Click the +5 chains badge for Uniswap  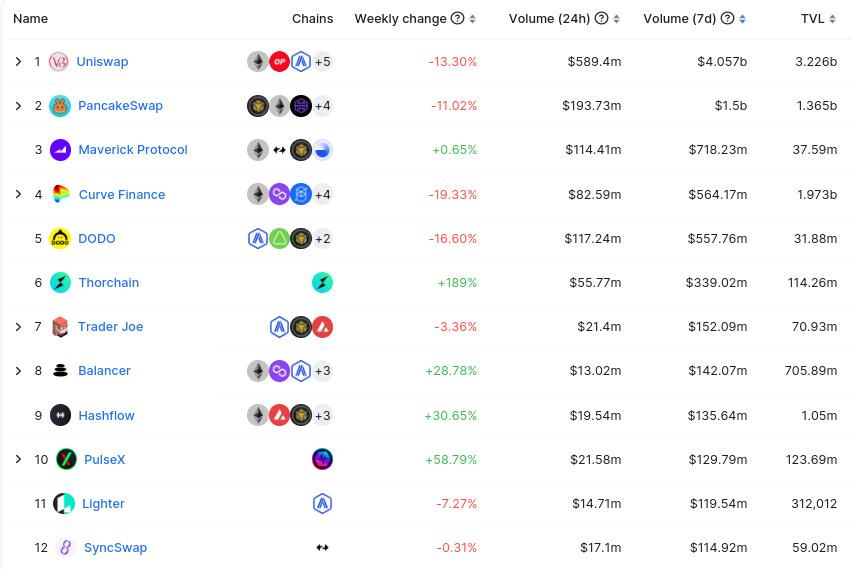click(x=322, y=62)
